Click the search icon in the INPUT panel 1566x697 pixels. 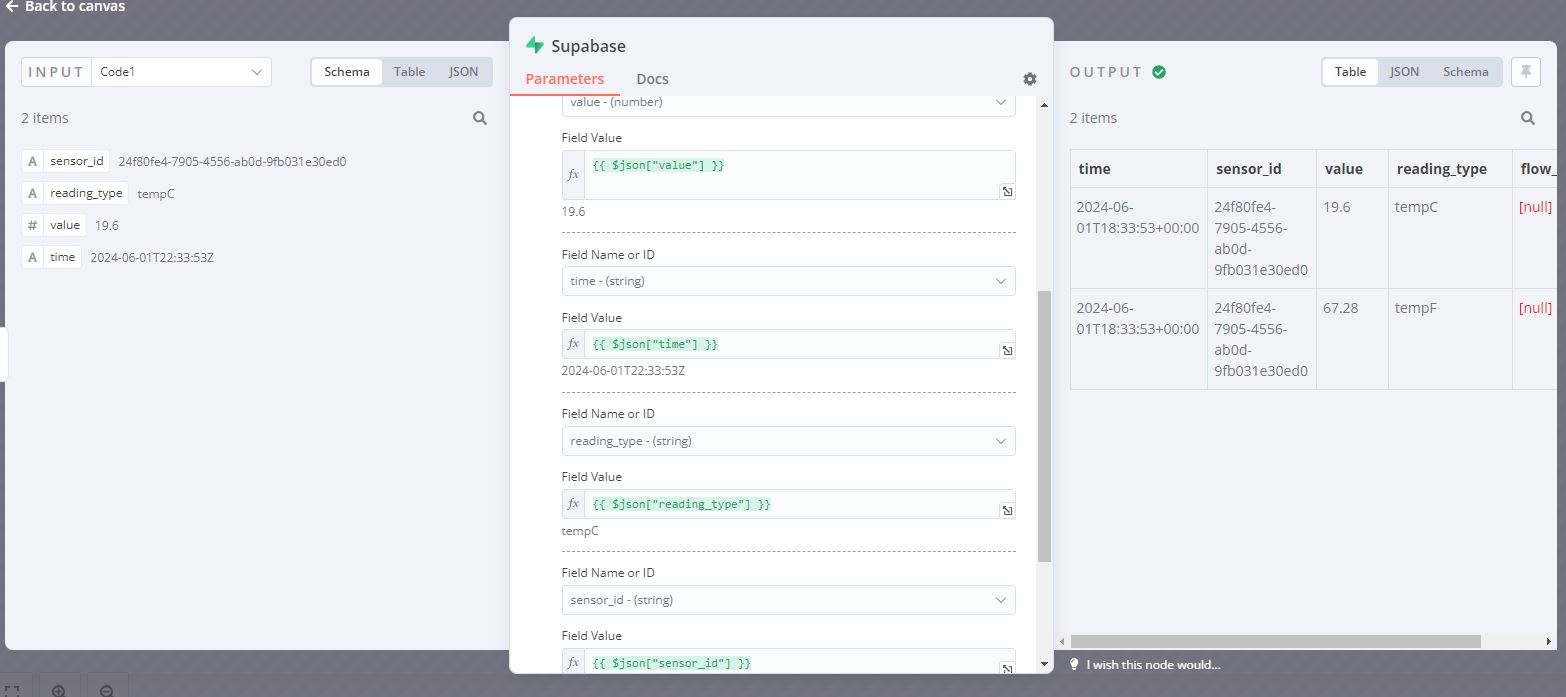pyautogui.click(x=480, y=118)
